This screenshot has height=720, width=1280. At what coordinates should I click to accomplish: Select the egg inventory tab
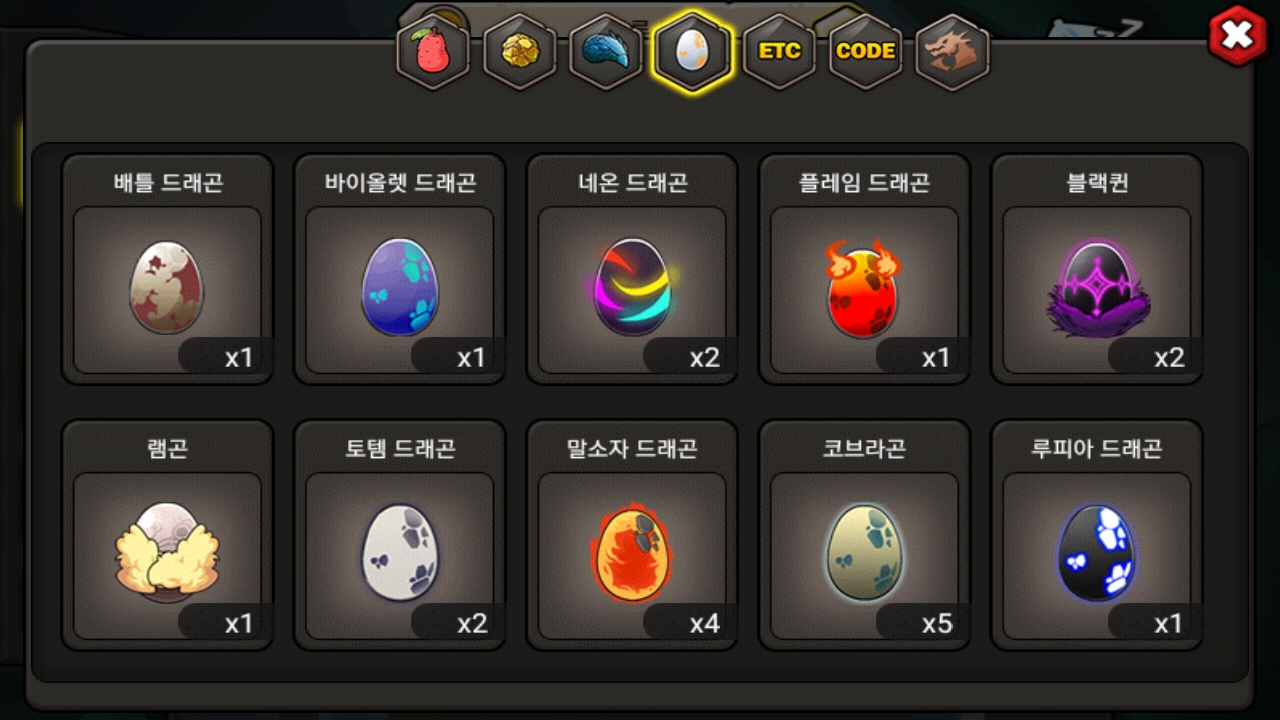coord(692,52)
